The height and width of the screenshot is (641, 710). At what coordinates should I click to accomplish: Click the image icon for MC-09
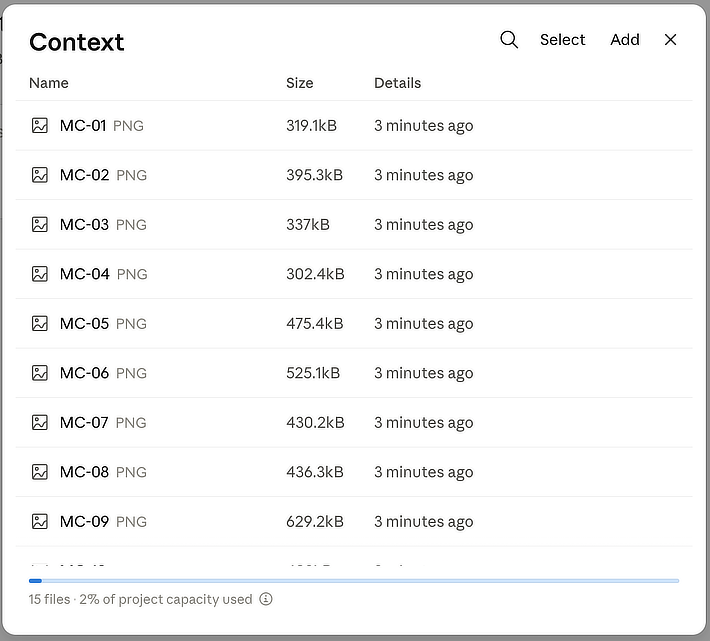point(40,521)
